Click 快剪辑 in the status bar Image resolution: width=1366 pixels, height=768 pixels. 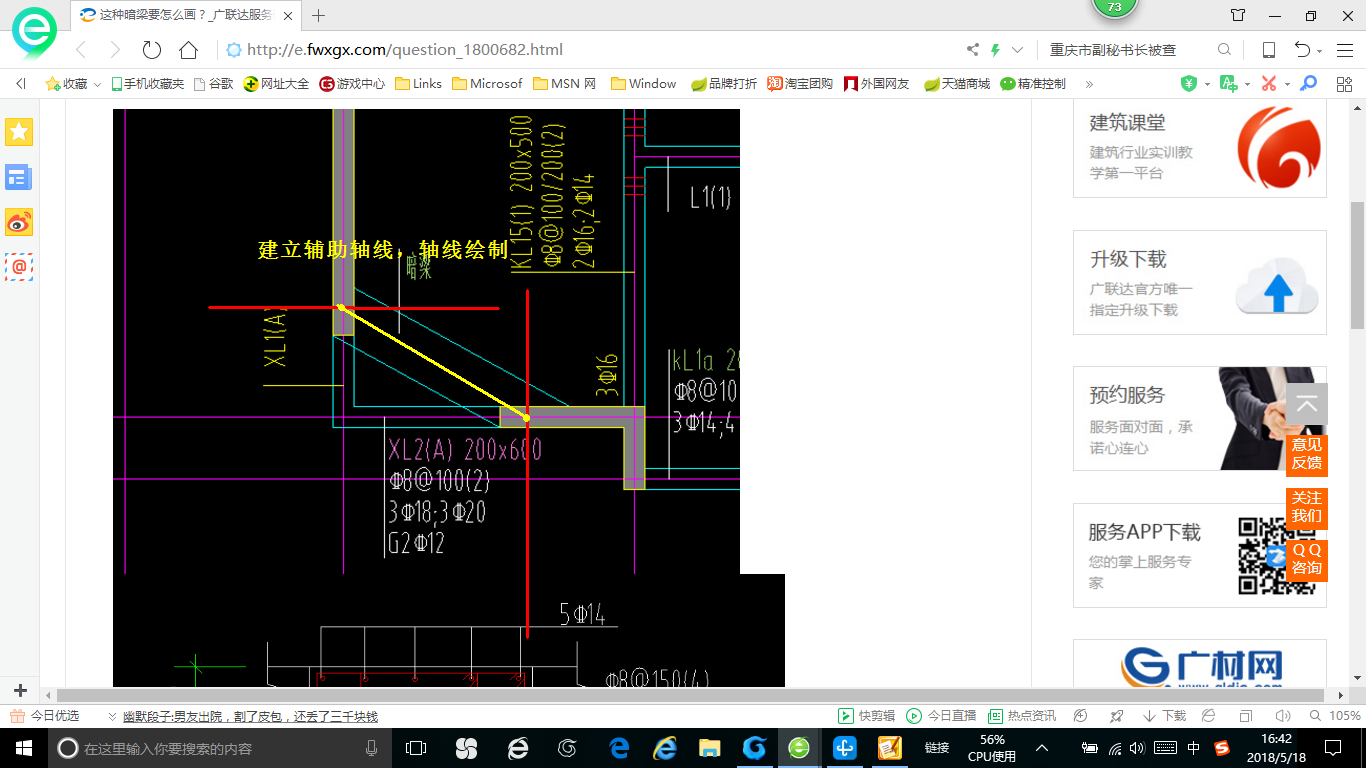pos(867,716)
